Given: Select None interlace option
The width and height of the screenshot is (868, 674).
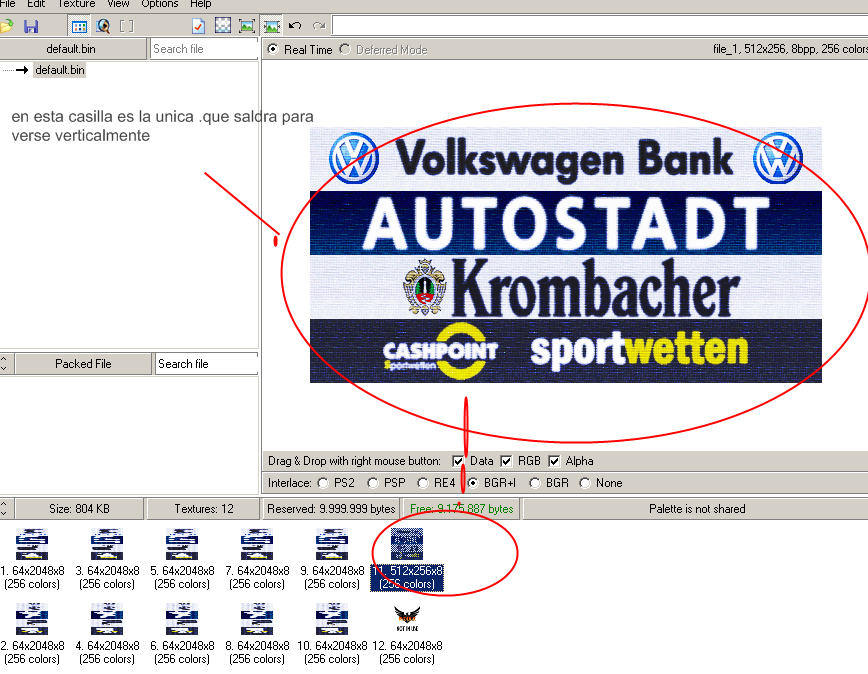Looking at the screenshot, I should click(x=585, y=483).
